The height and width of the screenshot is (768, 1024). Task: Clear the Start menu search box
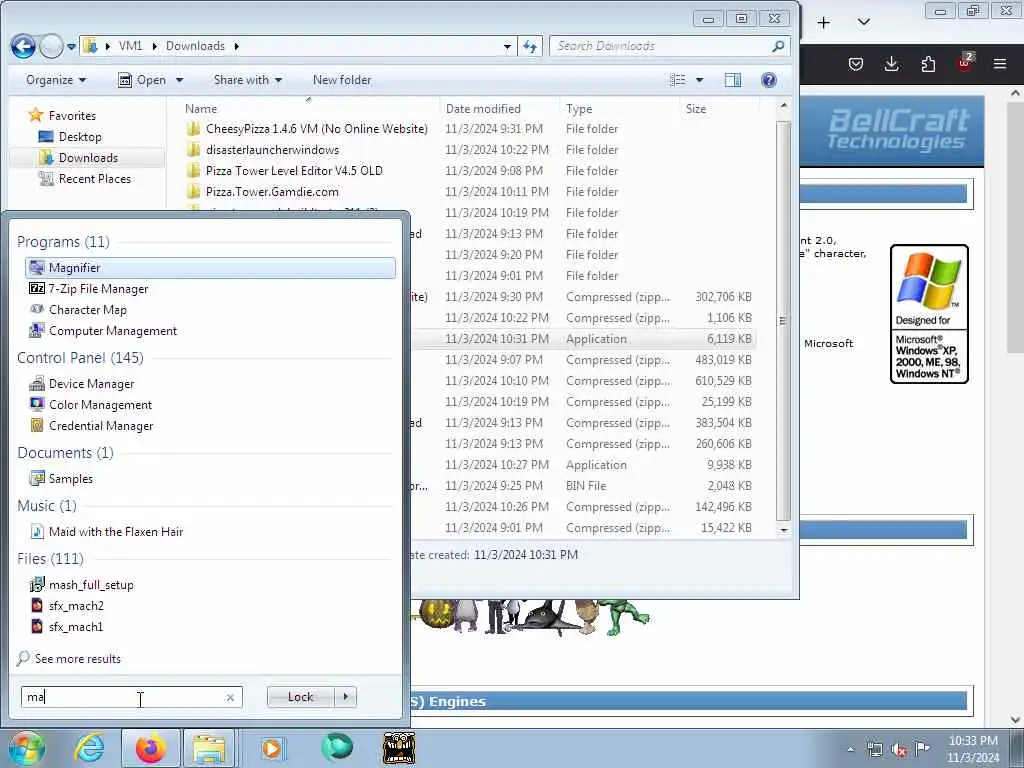pos(230,697)
